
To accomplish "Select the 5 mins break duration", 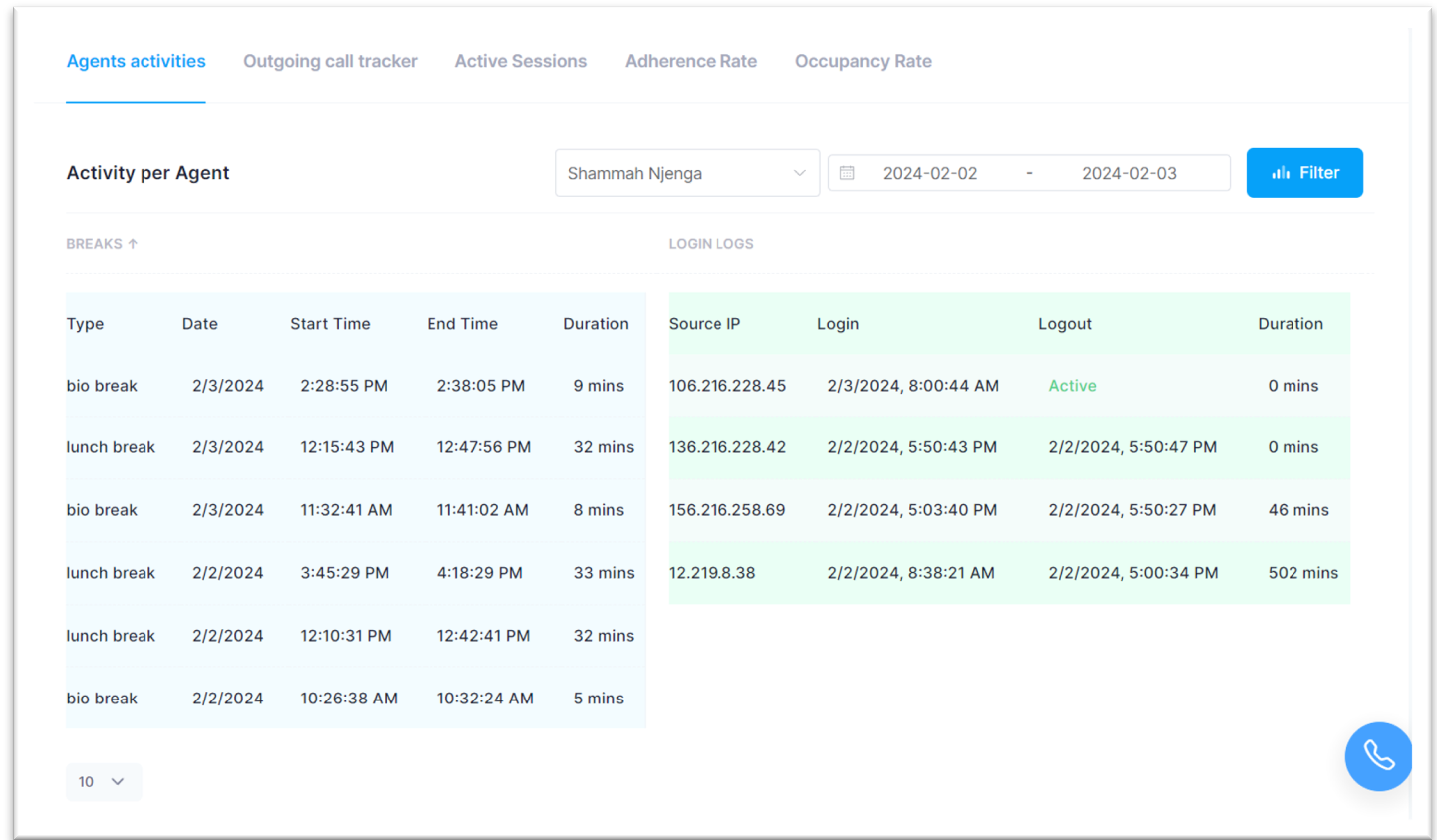I will (x=598, y=699).
